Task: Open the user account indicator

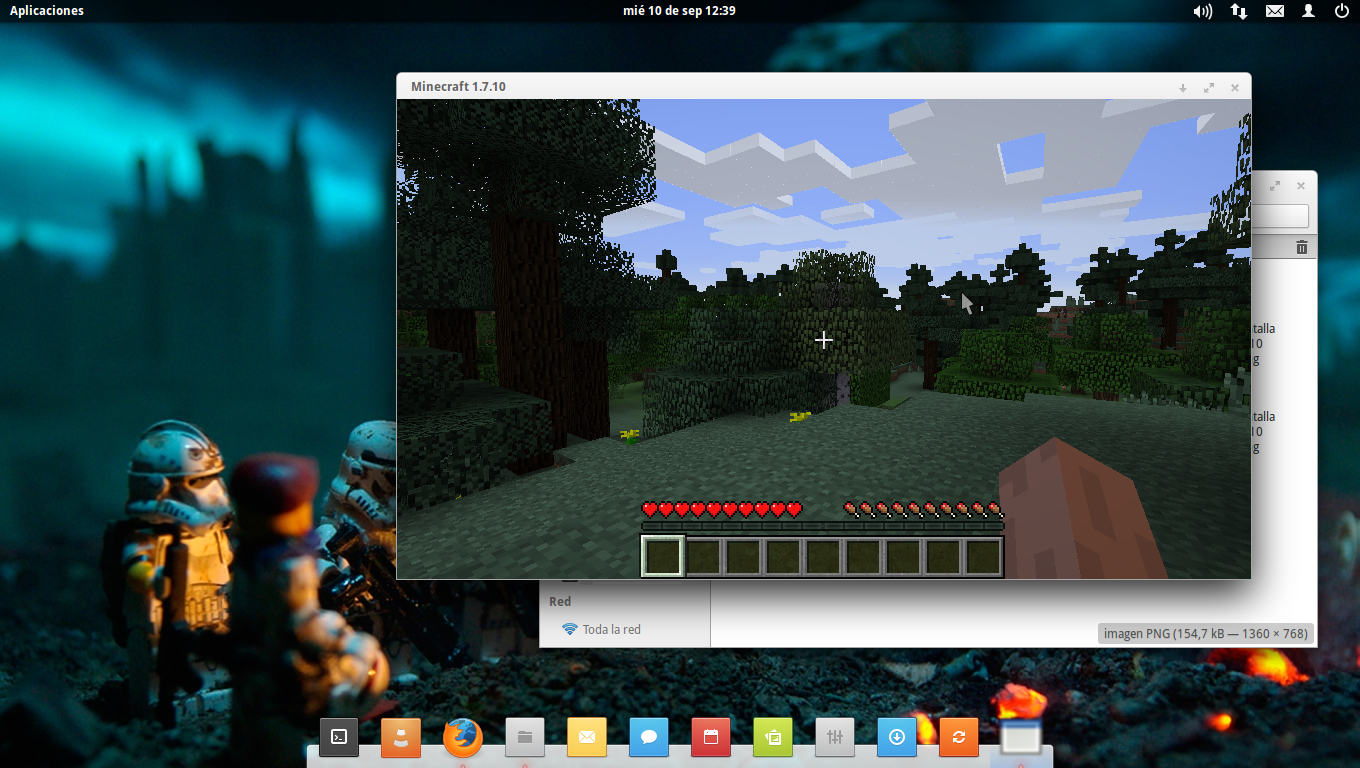Action: coord(1308,11)
